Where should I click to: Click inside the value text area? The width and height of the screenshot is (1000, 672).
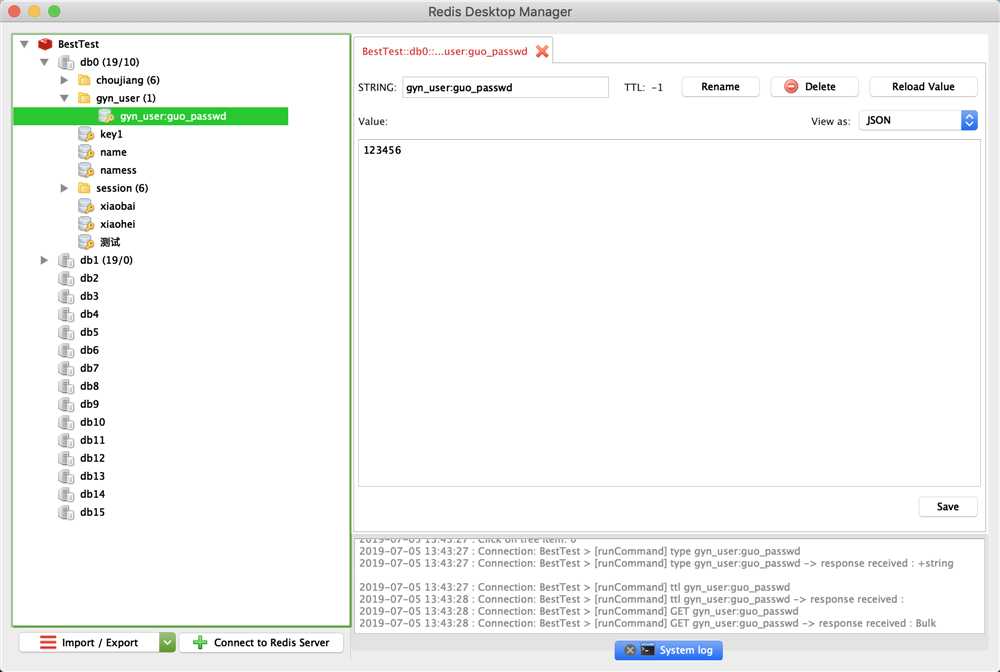[x=669, y=313]
